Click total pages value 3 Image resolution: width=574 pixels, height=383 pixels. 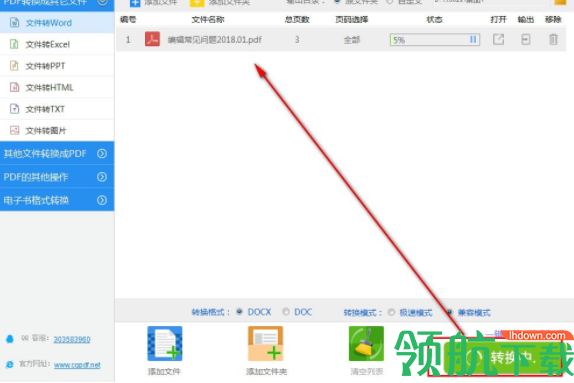coord(297,40)
